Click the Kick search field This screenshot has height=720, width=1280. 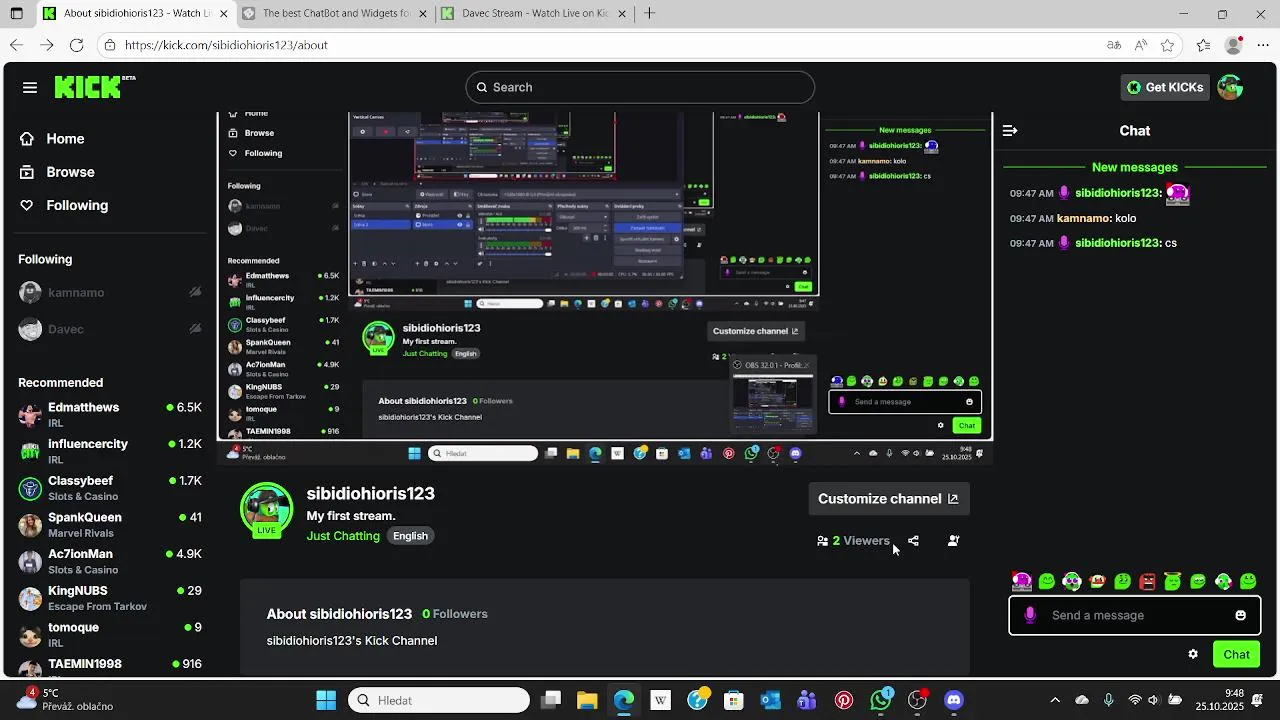pyautogui.click(x=640, y=87)
